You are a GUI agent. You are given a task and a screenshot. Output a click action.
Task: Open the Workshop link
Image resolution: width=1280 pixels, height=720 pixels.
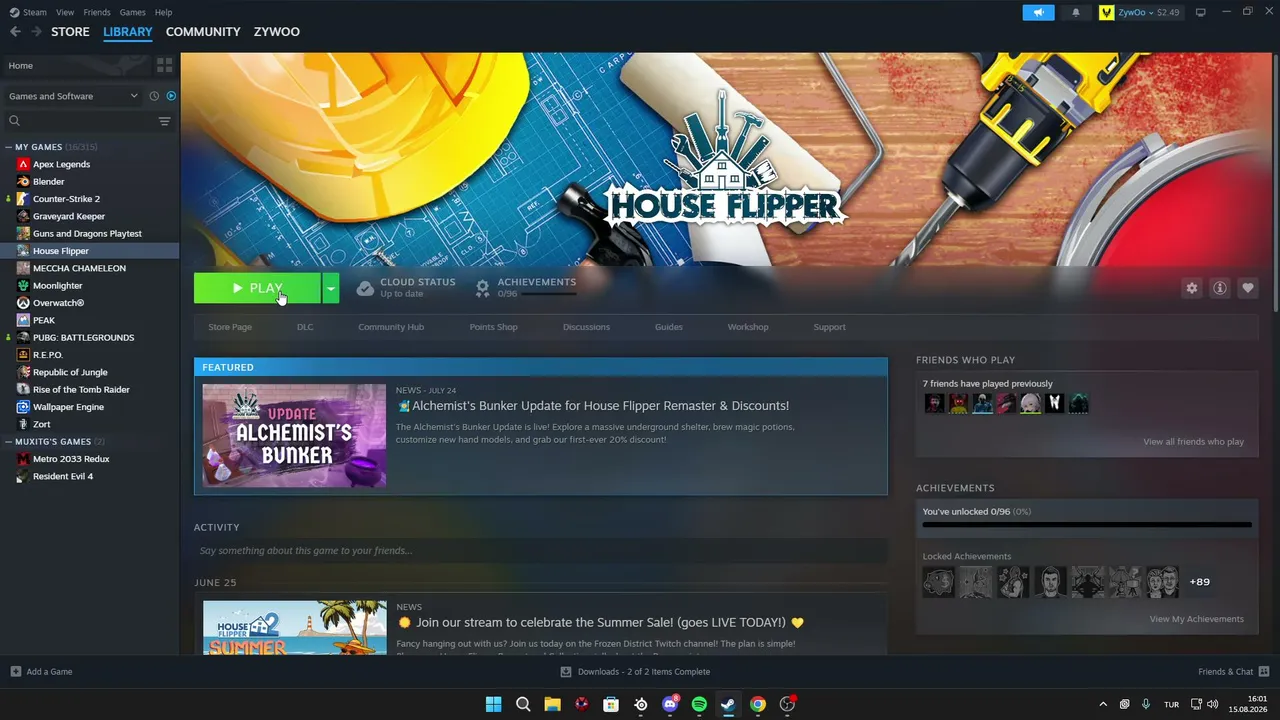coord(748,327)
